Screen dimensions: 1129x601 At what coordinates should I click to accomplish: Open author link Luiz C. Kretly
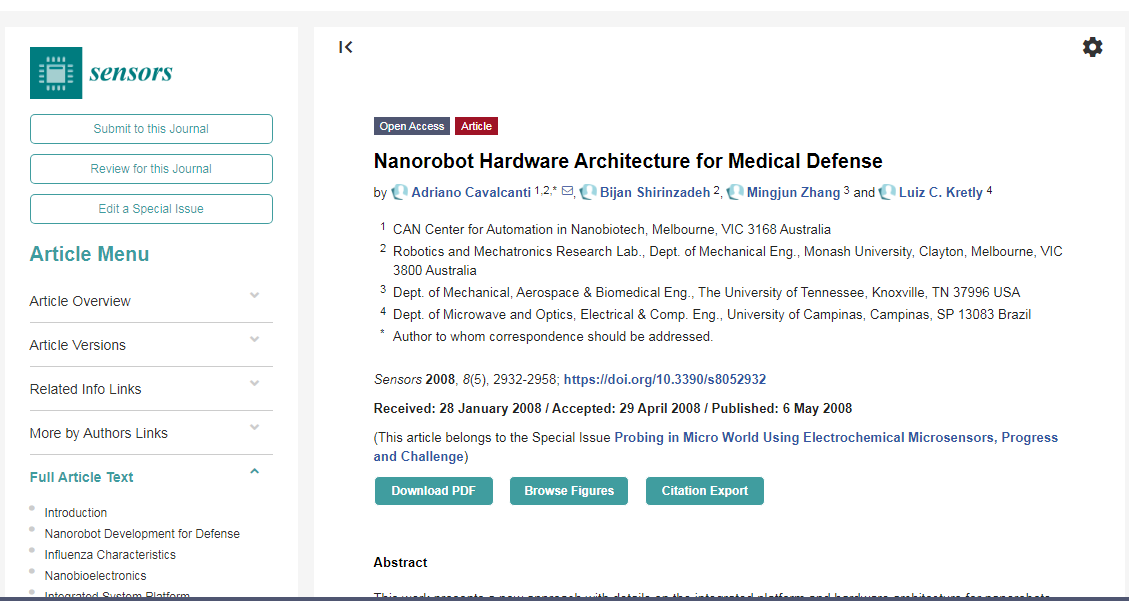940,192
